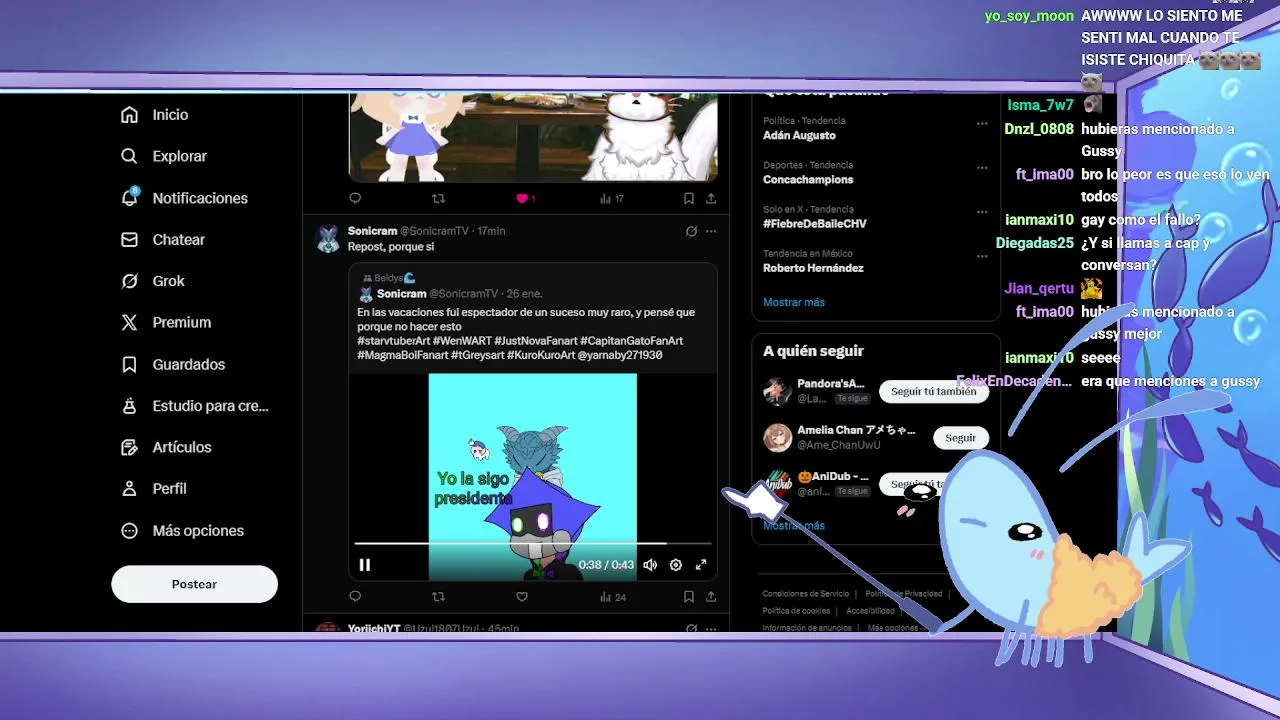Click the Explorar magnifier icon
Image resolution: width=1280 pixels, height=720 pixels.
(129, 156)
